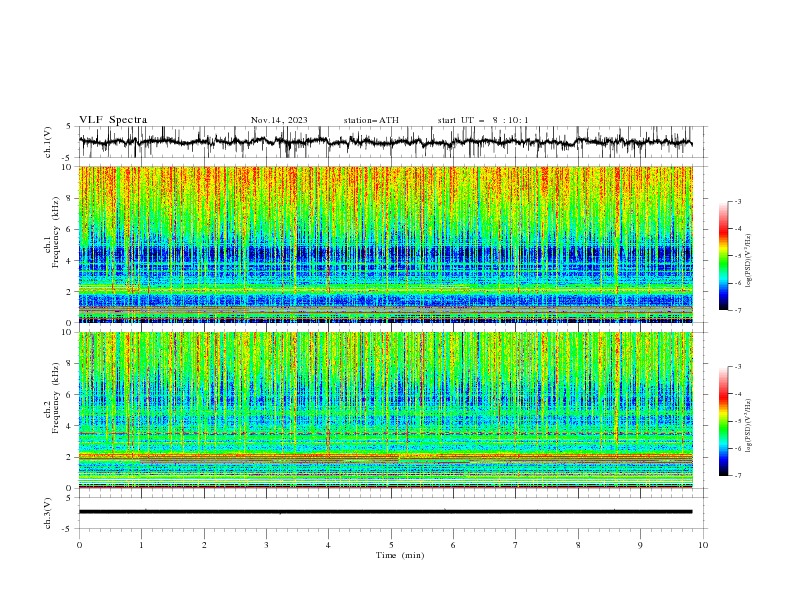Click time axis tick label "3"

[x=266, y=545]
